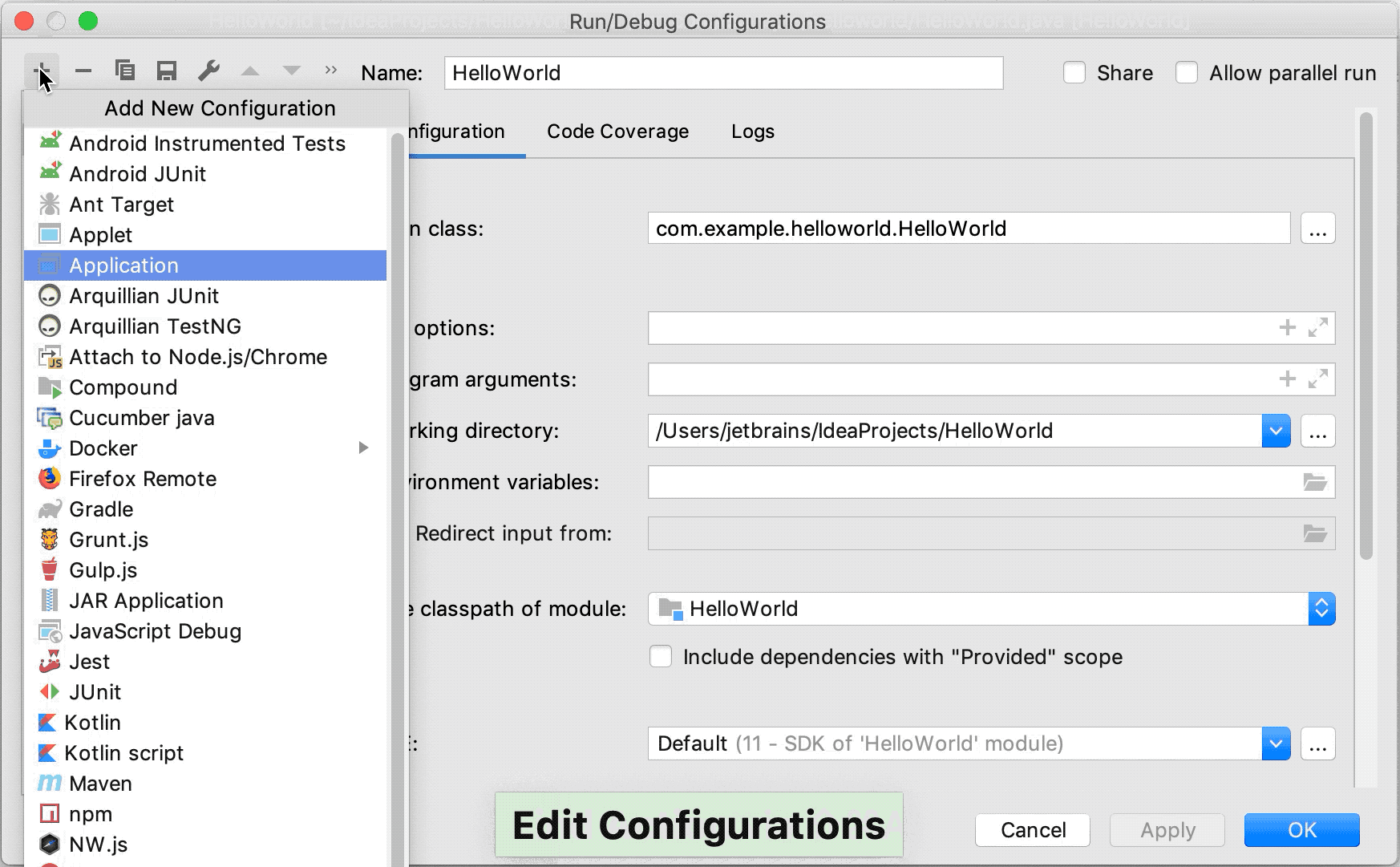Viewport: 1400px width, 867px height.
Task: Browse environment variables folder icon
Action: (x=1315, y=482)
